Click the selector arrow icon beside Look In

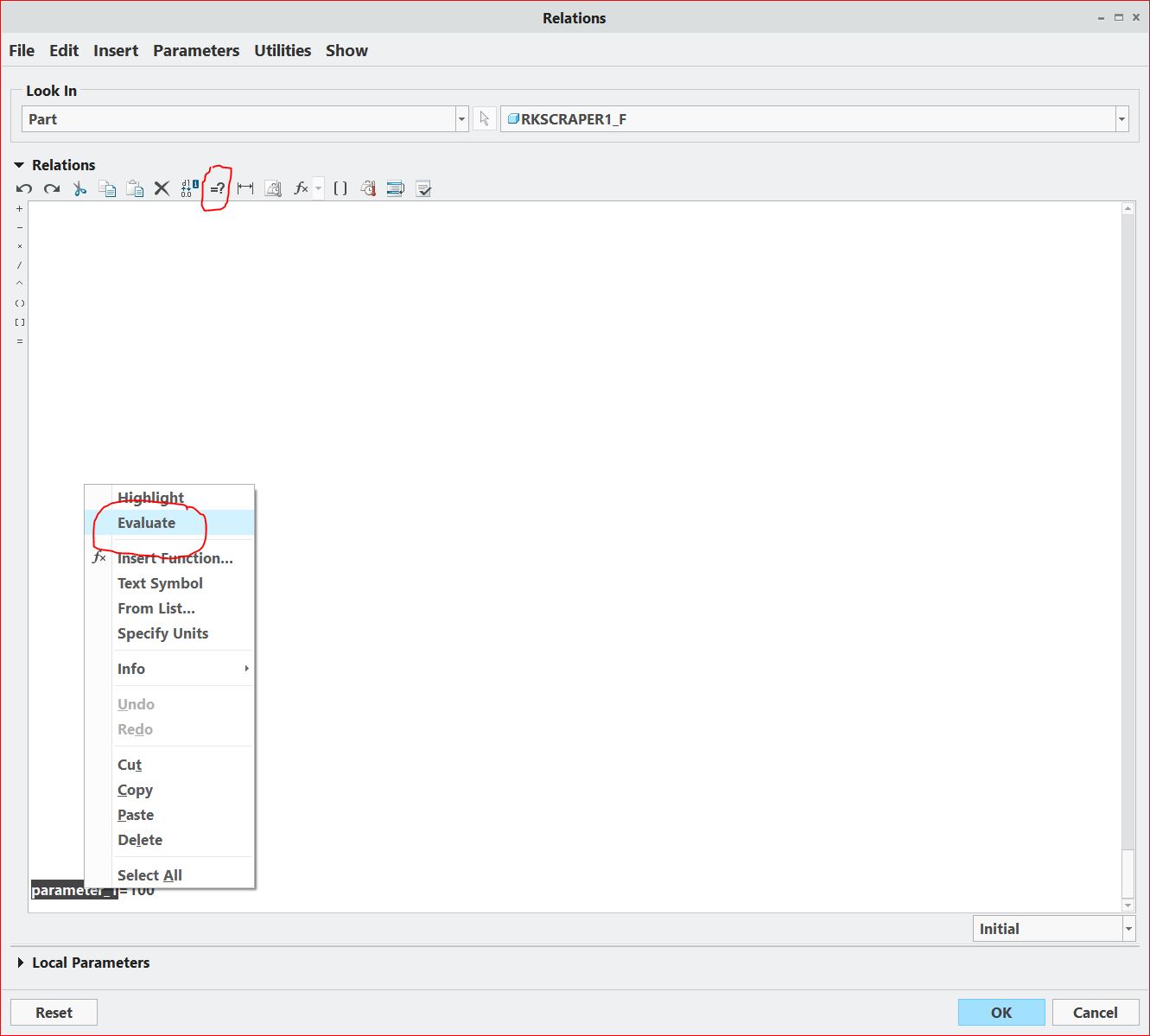coord(484,118)
